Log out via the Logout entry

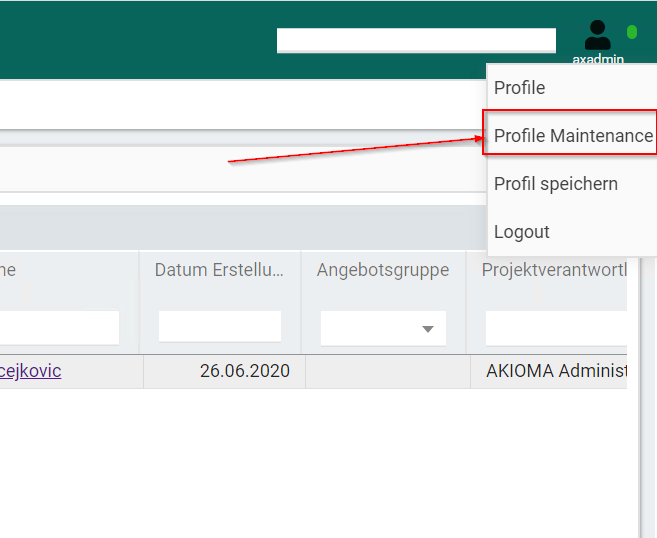(x=522, y=232)
